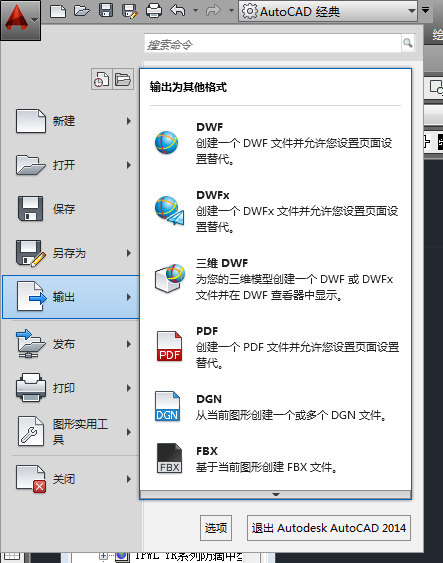443x563 pixels.
Task: Select the PDF export option
Action: (275, 346)
